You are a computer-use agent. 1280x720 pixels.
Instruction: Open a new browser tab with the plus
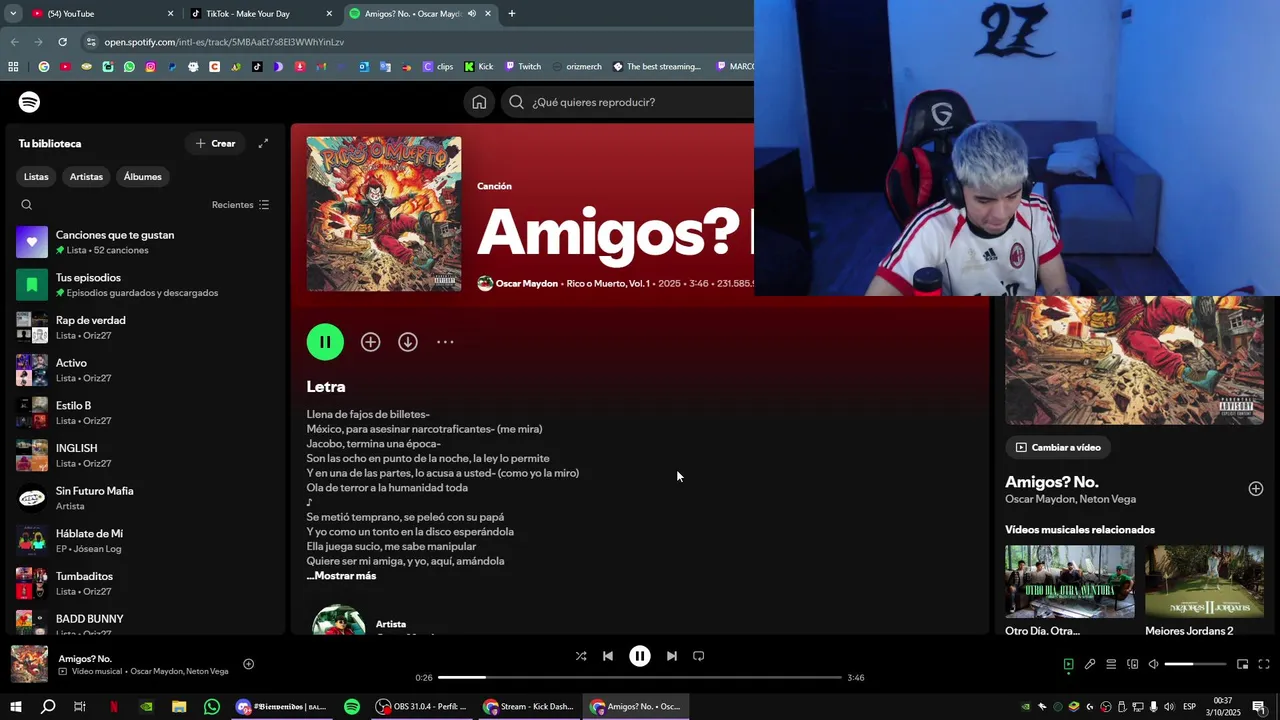(x=512, y=14)
